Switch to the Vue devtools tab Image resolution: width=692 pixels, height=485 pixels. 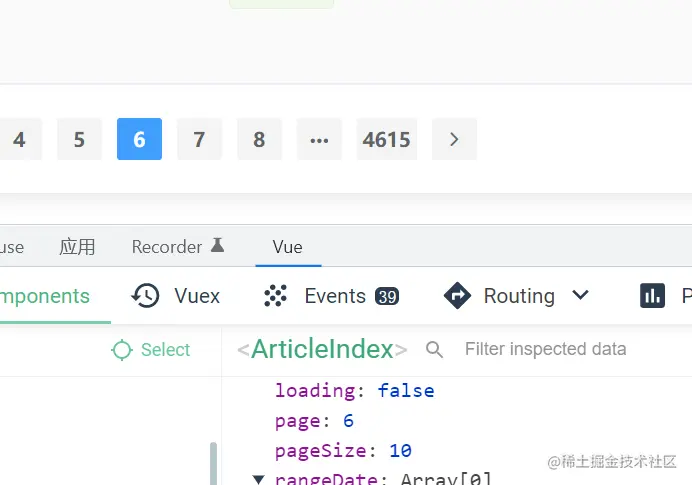pos(287,247)
